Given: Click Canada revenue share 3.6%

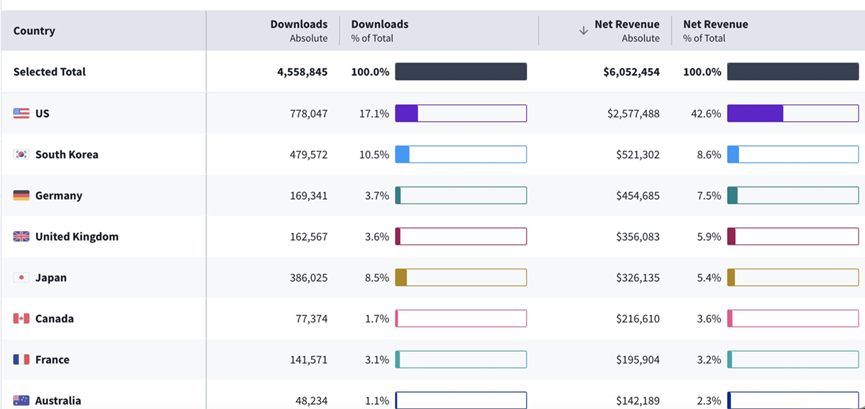Looking at the screenshot, I should tap(709, 319).
